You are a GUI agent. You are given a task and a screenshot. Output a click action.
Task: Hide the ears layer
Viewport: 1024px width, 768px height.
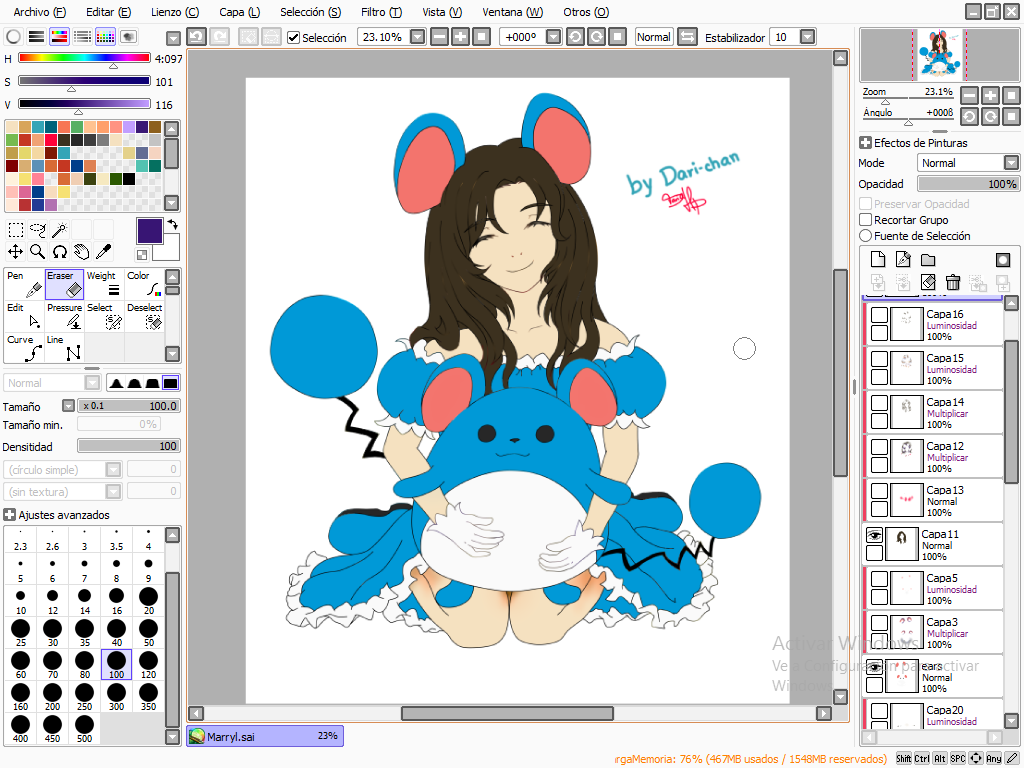tap(874, 667)
